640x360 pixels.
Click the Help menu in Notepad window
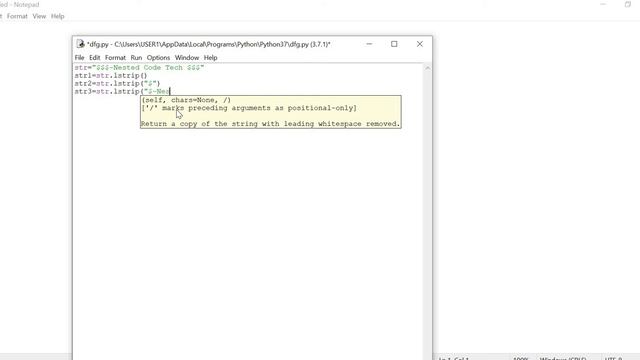coord(58,16)
